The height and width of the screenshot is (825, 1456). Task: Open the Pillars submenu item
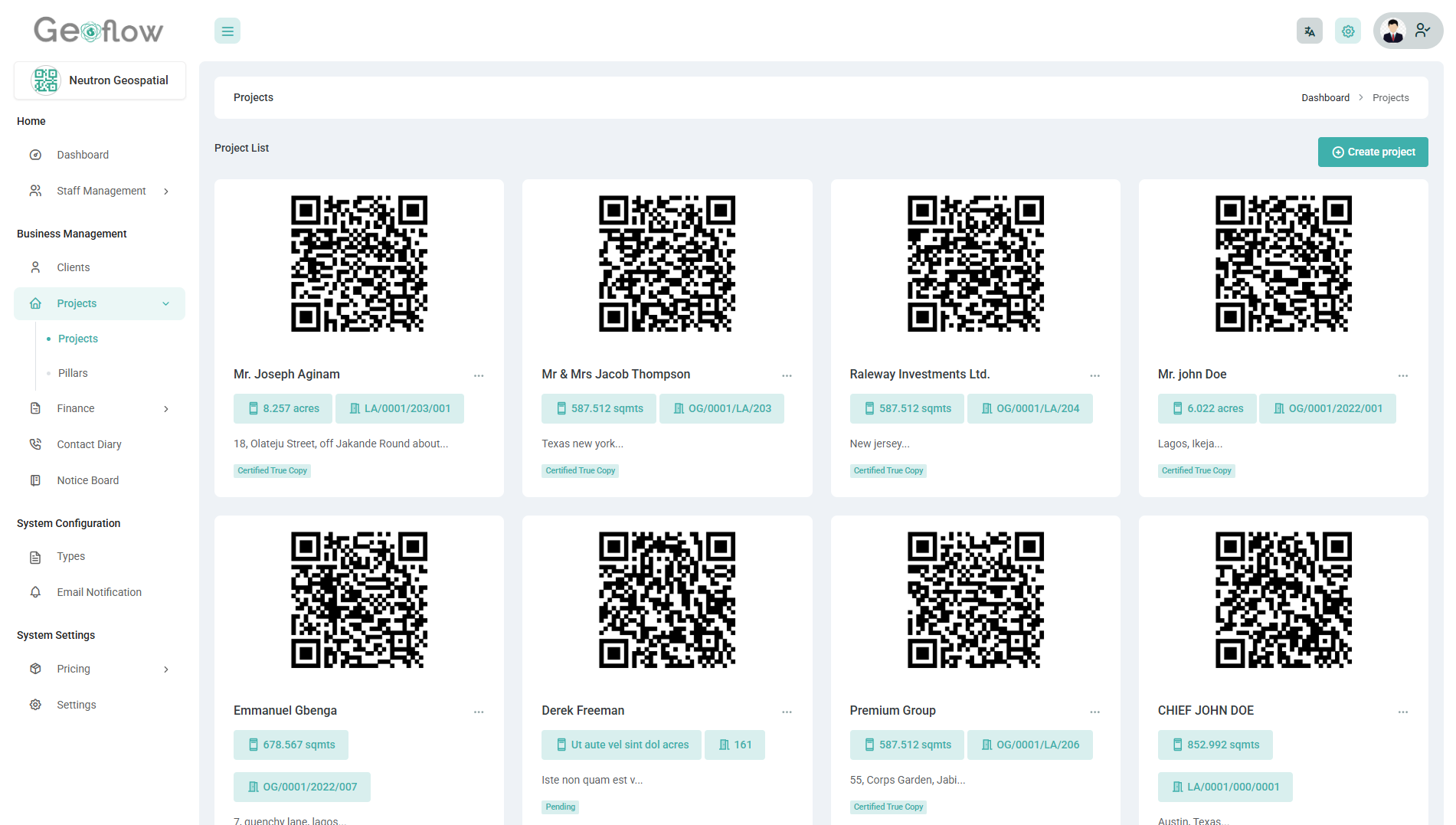73,373
